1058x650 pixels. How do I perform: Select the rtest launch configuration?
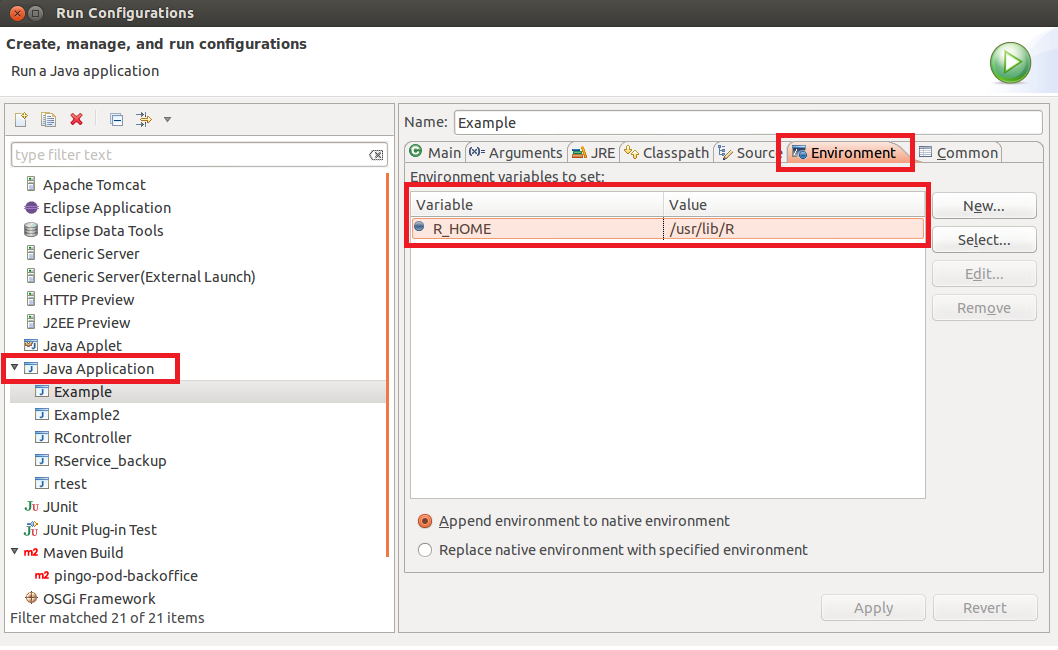[70, 483]
